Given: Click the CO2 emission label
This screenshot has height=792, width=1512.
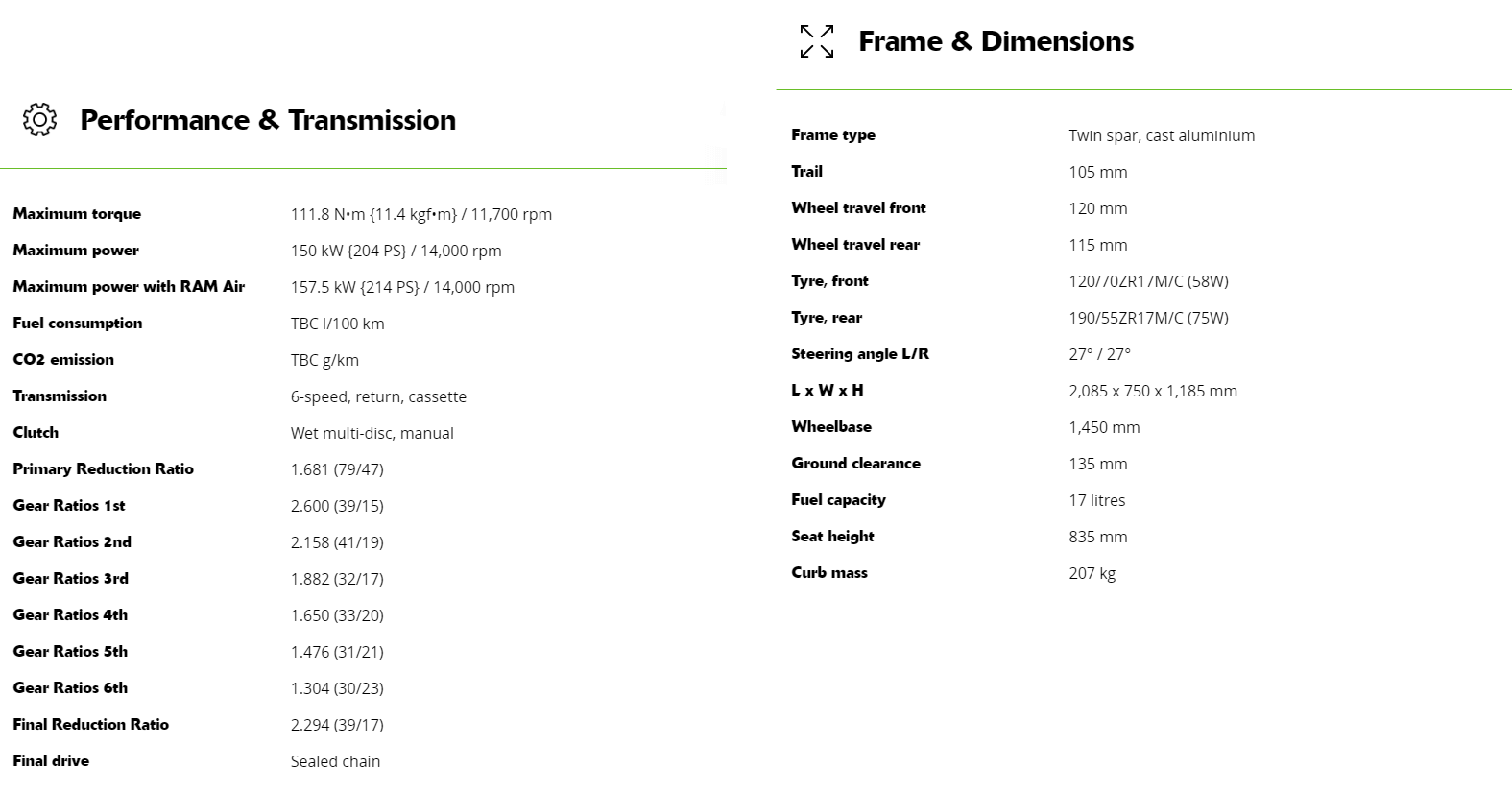Looking at the screenshot, I should tap(63, 360).
